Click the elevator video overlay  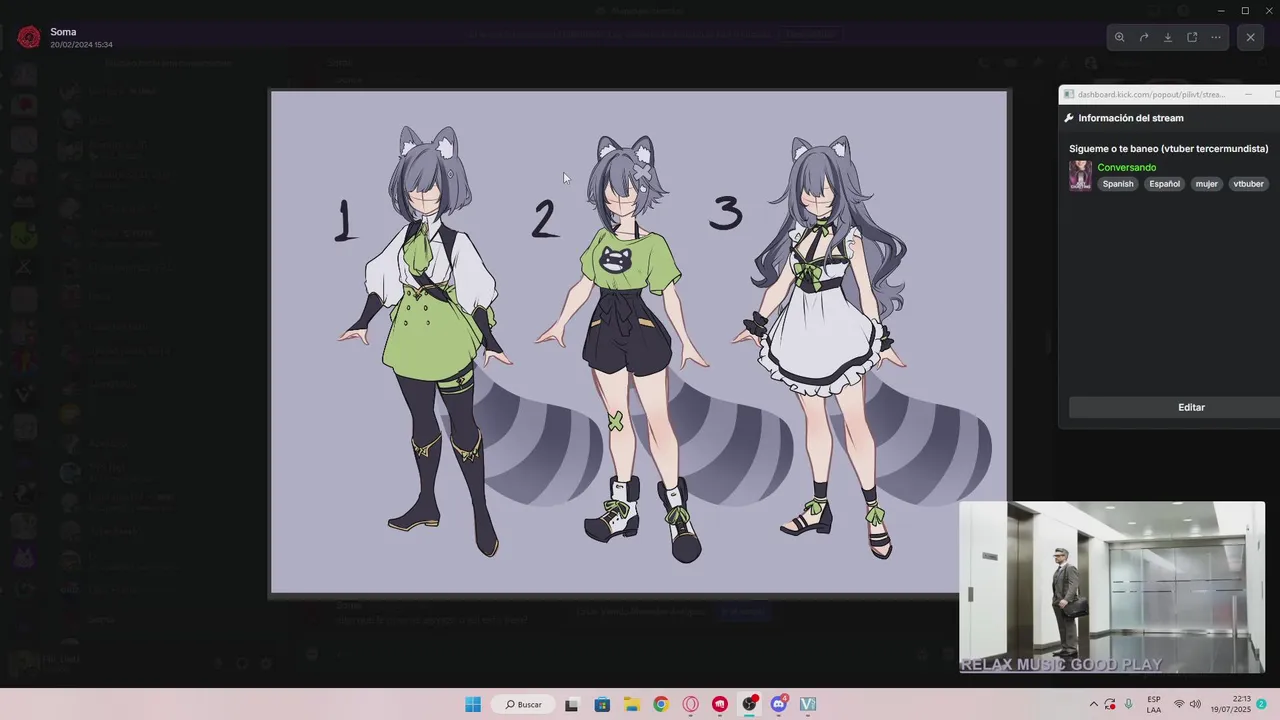coord(1112,587)
